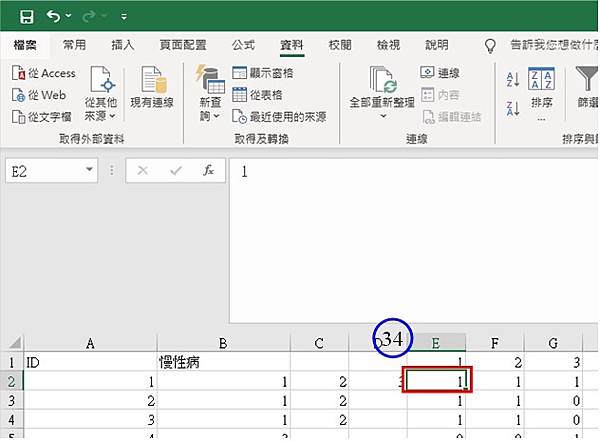Image resolution: width=600 pixels, height=441 pixels.
Task: Switch to the 常用 ribbon tab
Action: pos(74,45)
